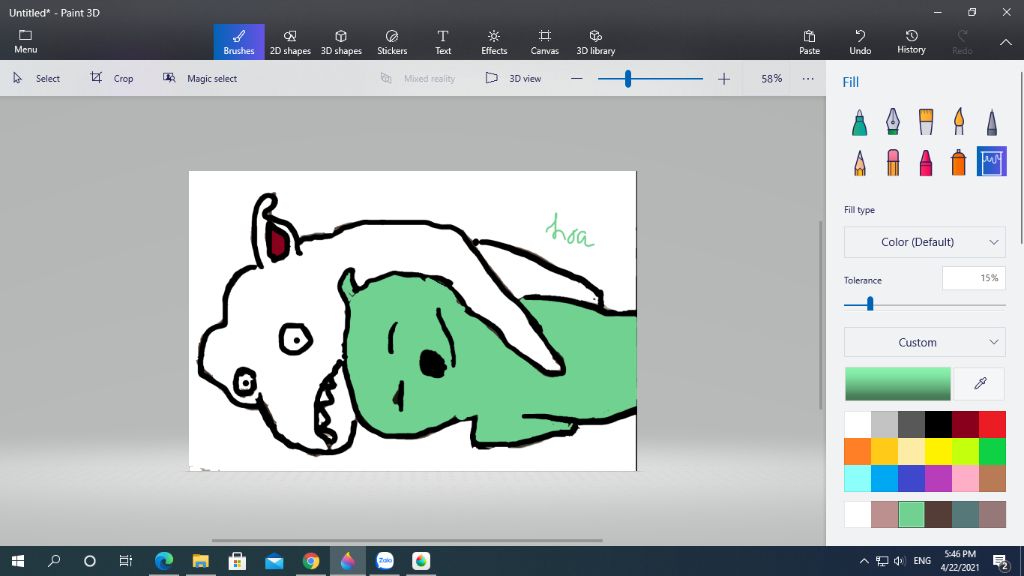Toggle 3D view
Viewport: 1024px width, 576px height.
pyautogui.click(x=513, y=78)
